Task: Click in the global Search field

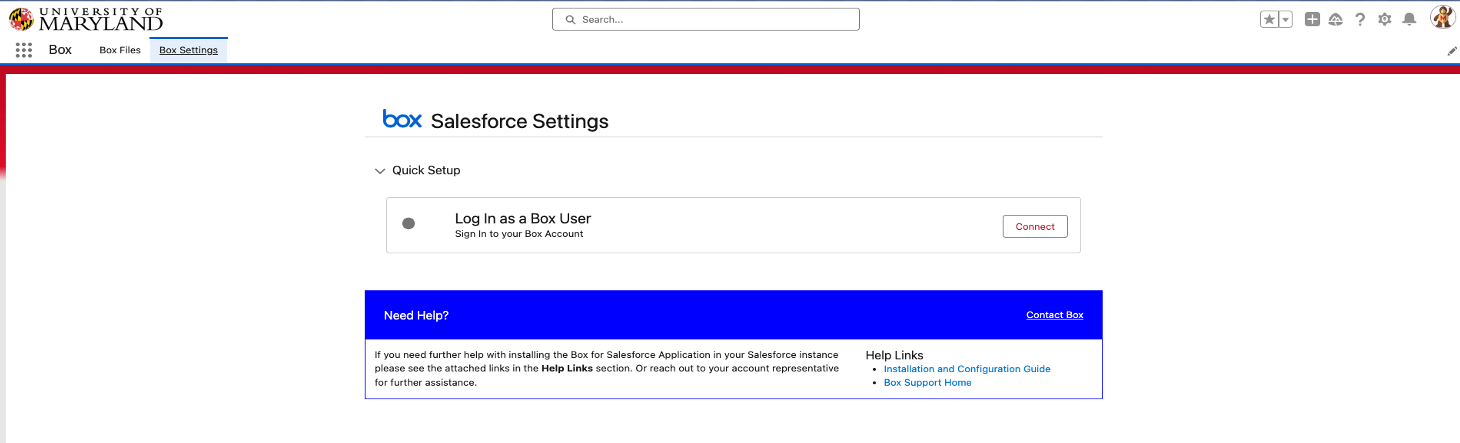Action: pos(706,19)
